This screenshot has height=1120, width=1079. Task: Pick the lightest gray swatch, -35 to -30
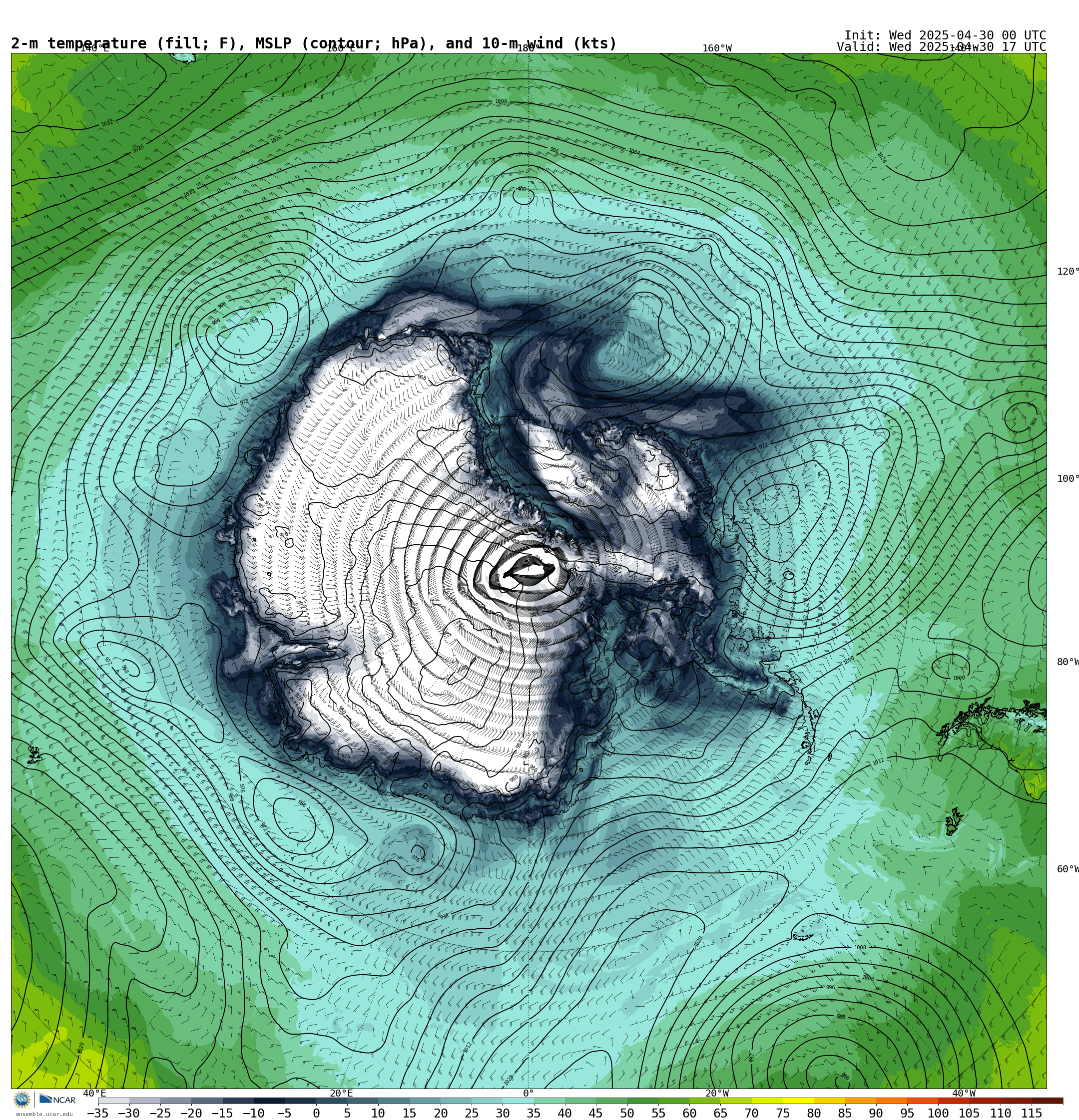pyautogui.click(x=114, y=1101)
